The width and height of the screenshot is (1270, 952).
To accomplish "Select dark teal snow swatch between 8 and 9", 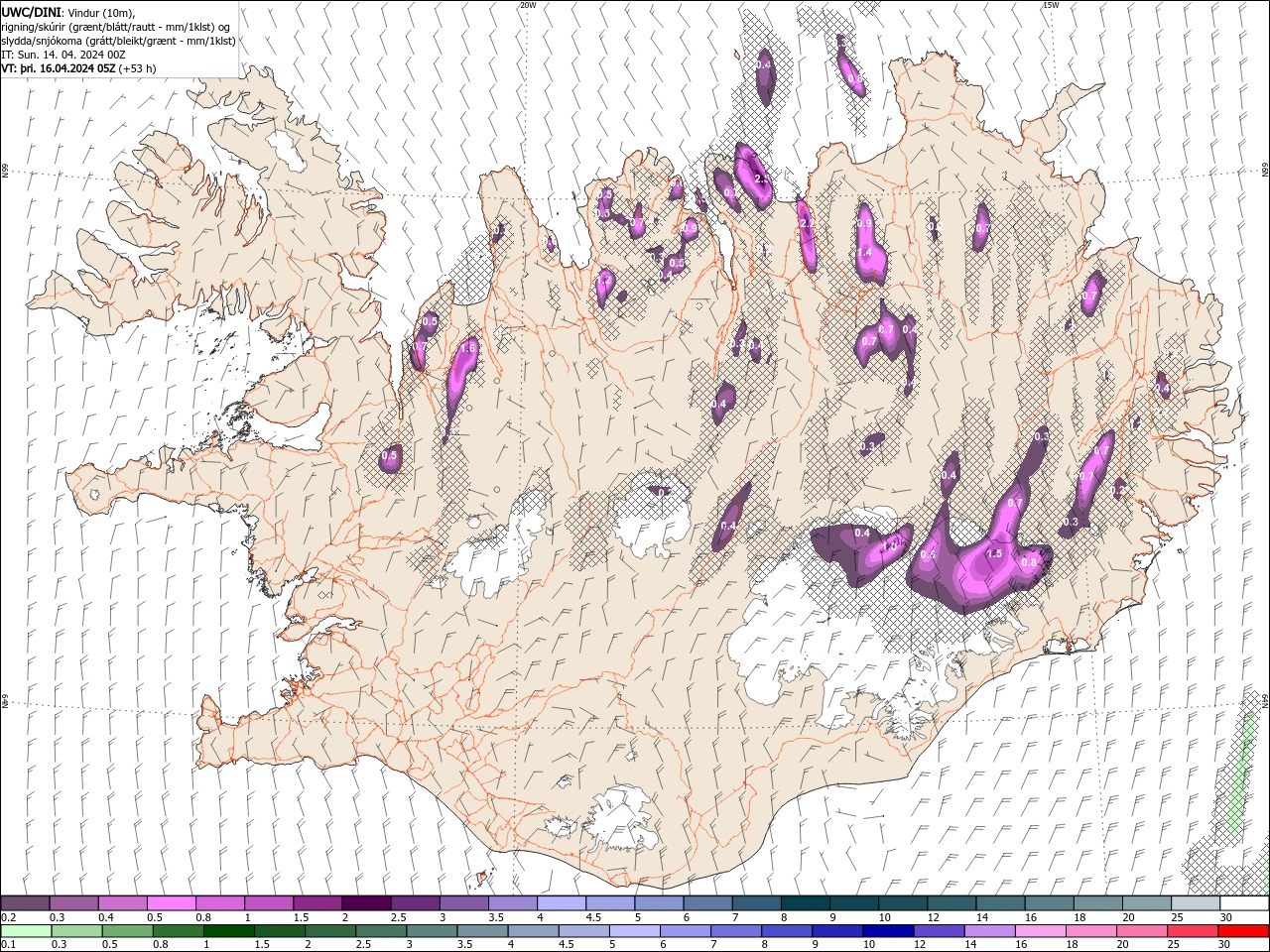I will click(x=805, y=903).
